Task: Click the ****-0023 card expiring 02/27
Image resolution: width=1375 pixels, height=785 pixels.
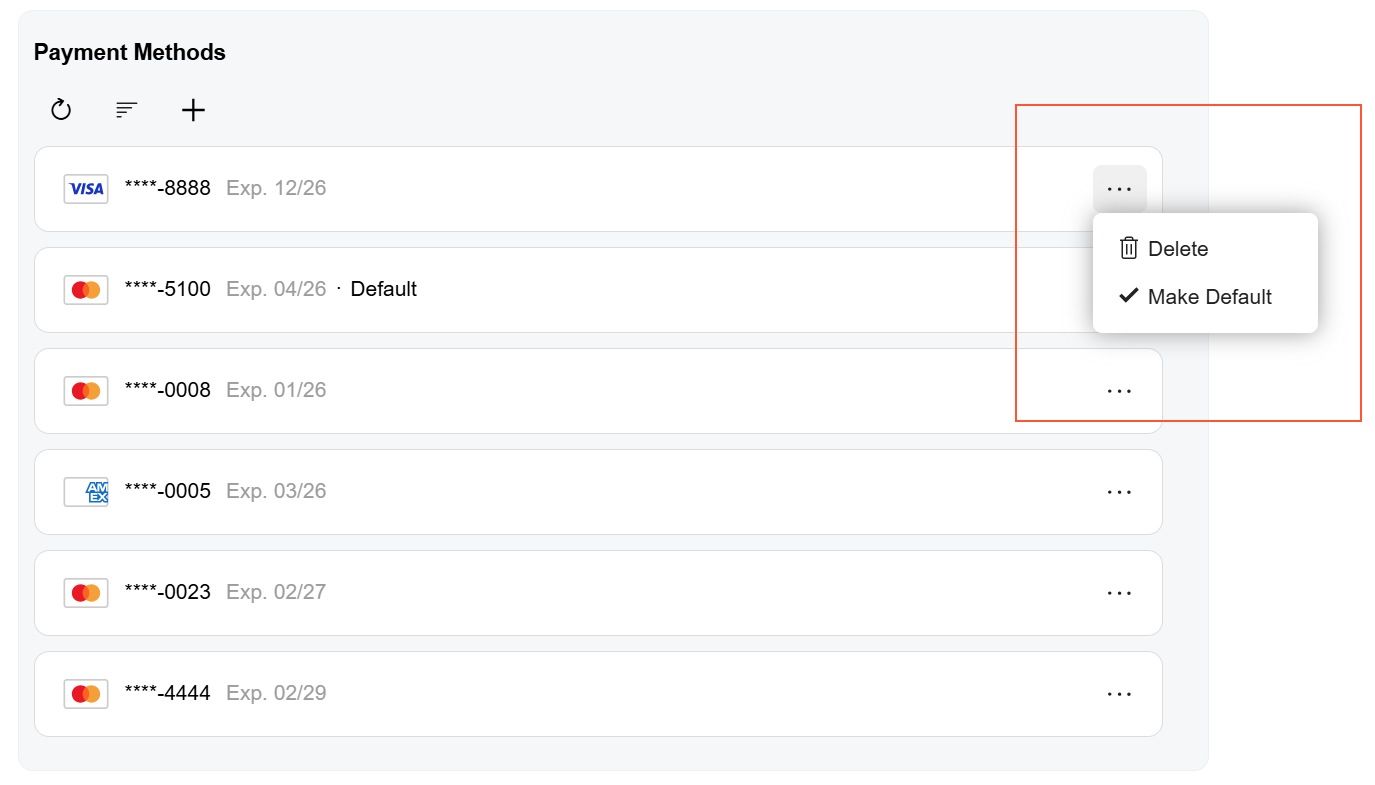Action: tap(598, 593)
